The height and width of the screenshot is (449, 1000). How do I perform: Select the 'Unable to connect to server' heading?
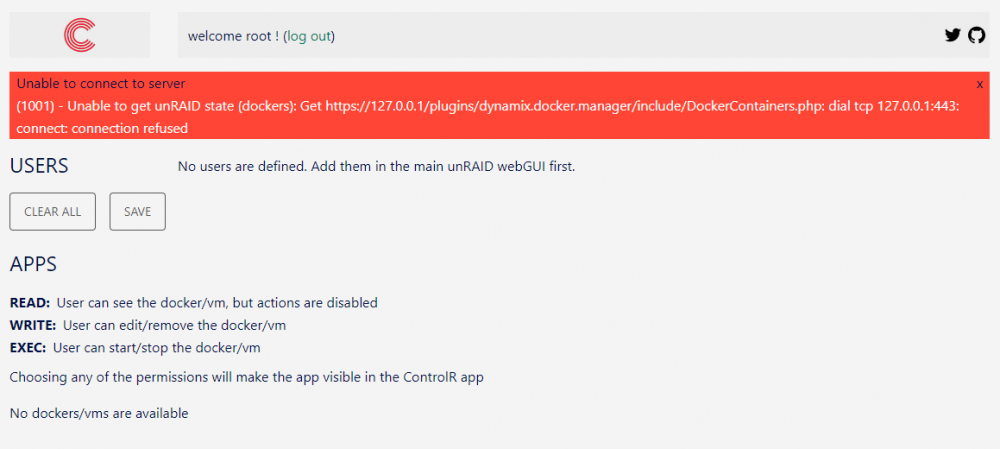point(101,84)
